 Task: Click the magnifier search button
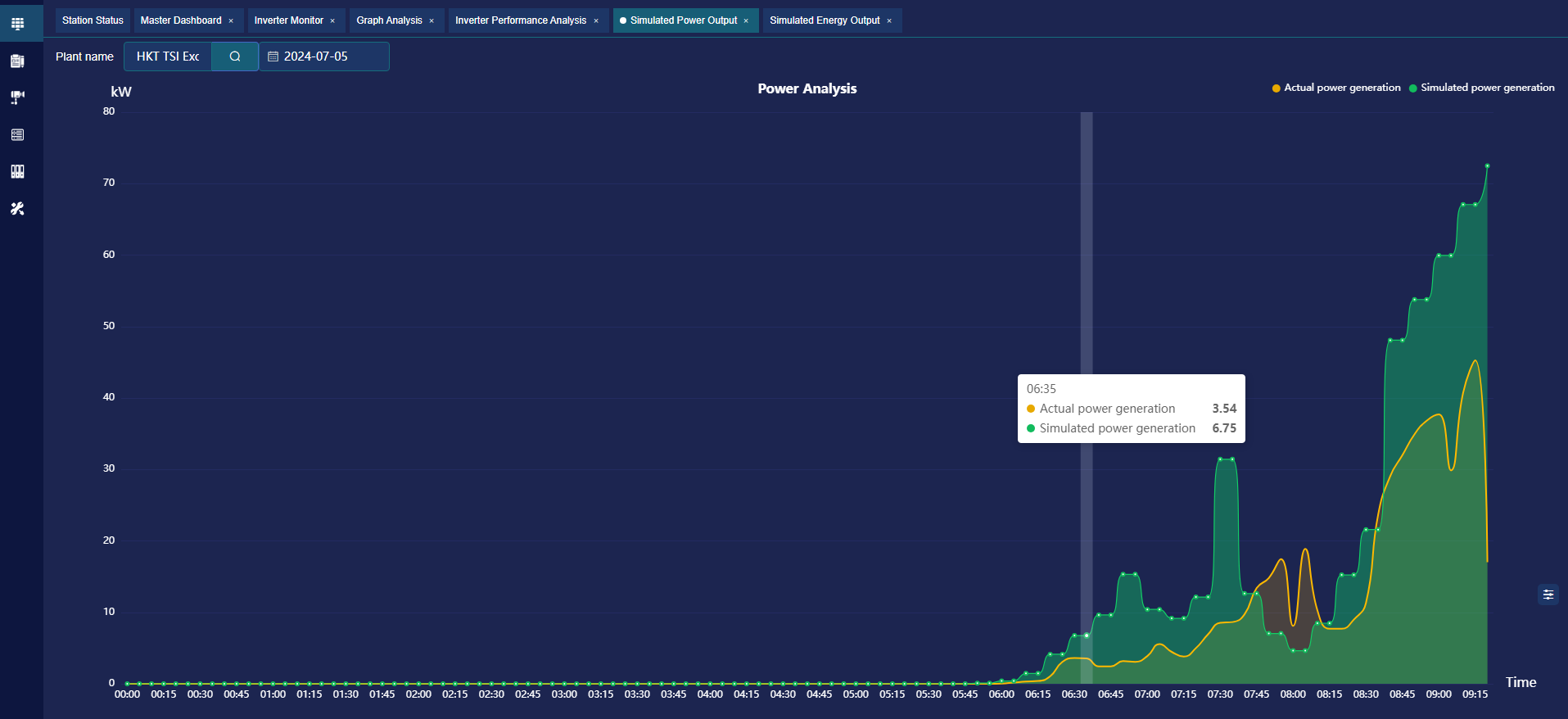pos(235,57)
